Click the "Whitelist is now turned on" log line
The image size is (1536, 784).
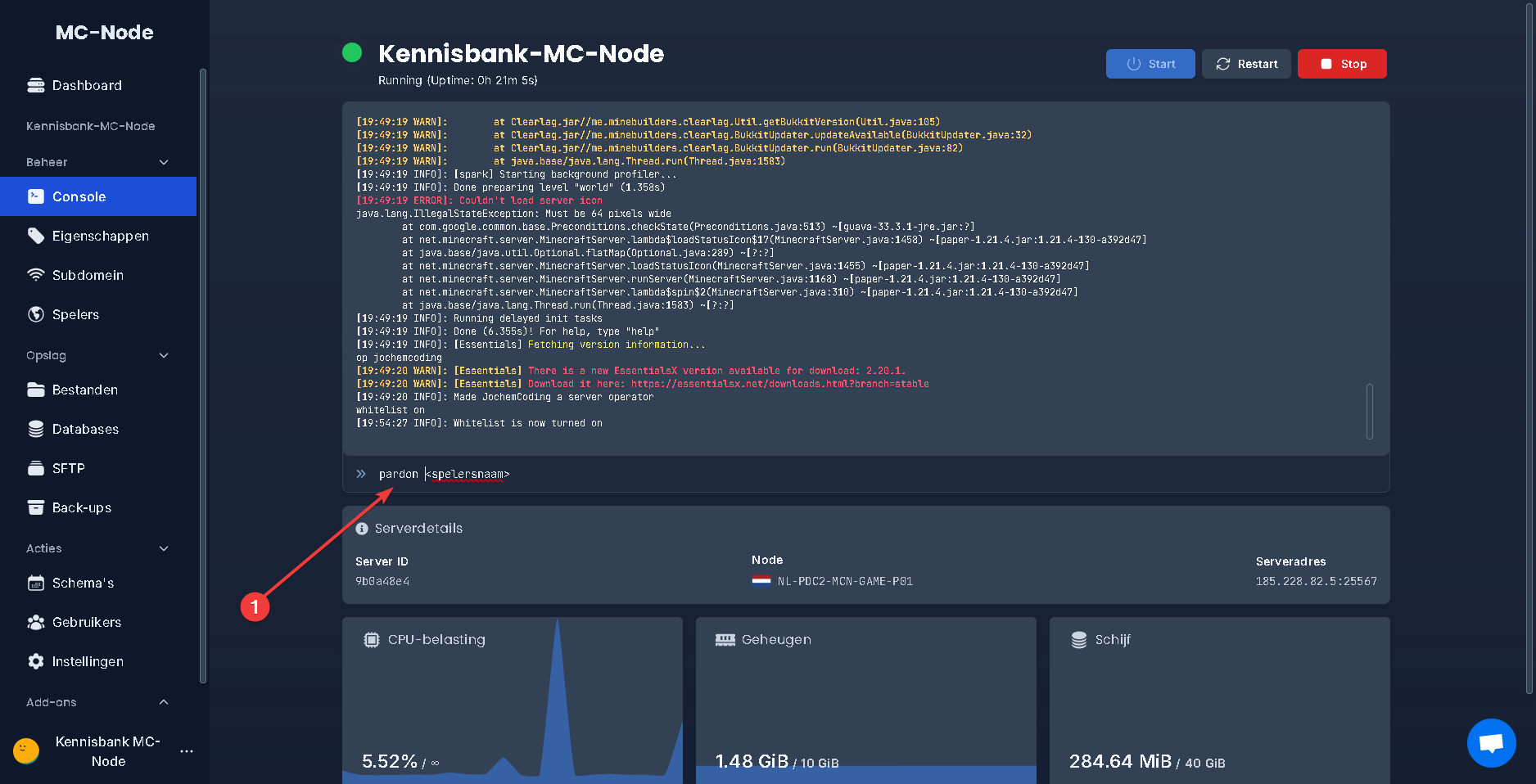pyautogui.click(x=479, y=423)
